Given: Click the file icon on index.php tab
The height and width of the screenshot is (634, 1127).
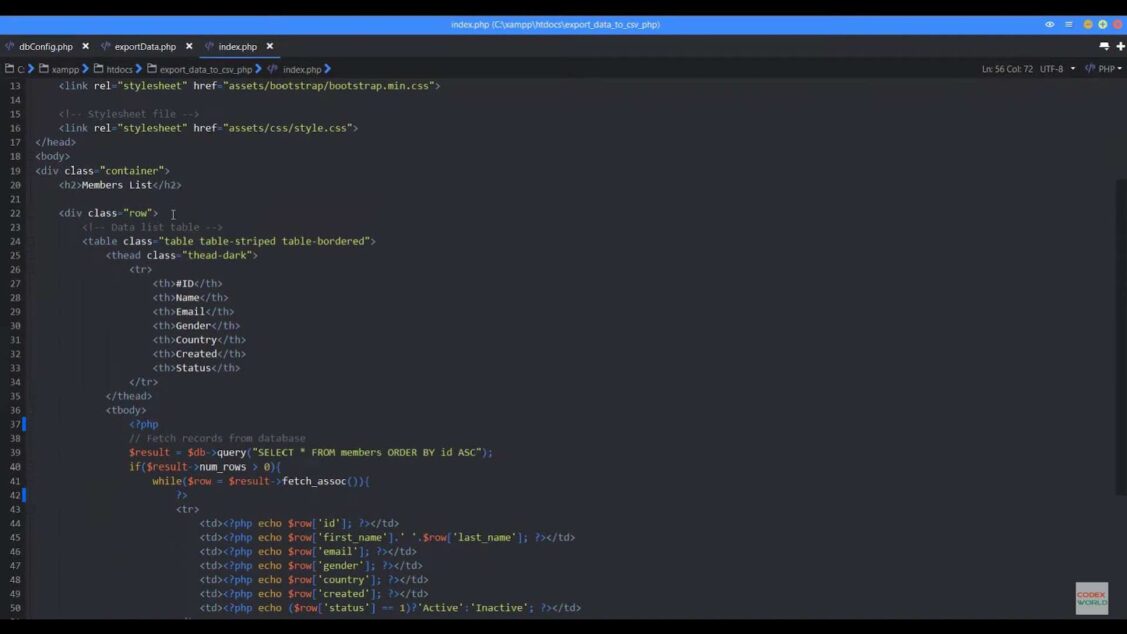Looking at the screenshot, I should (209, 46).
